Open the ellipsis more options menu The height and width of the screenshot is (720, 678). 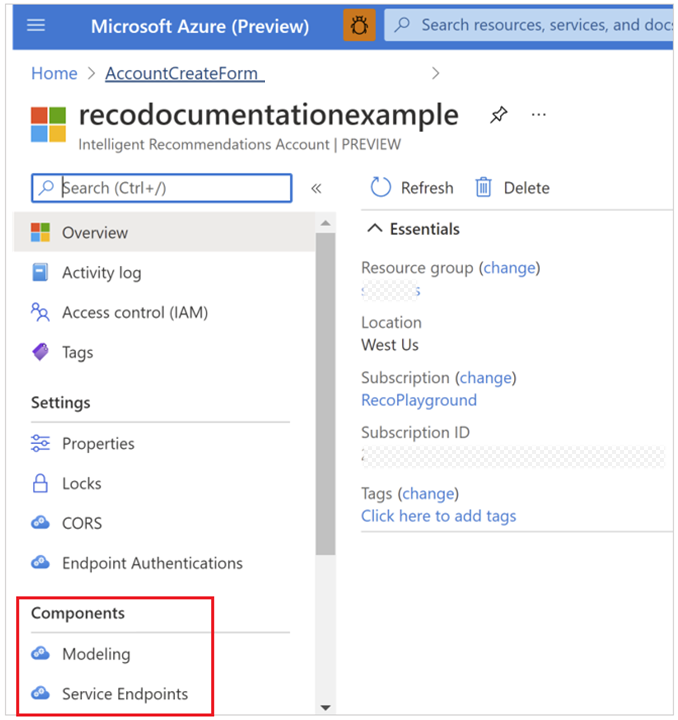(538, 114)
